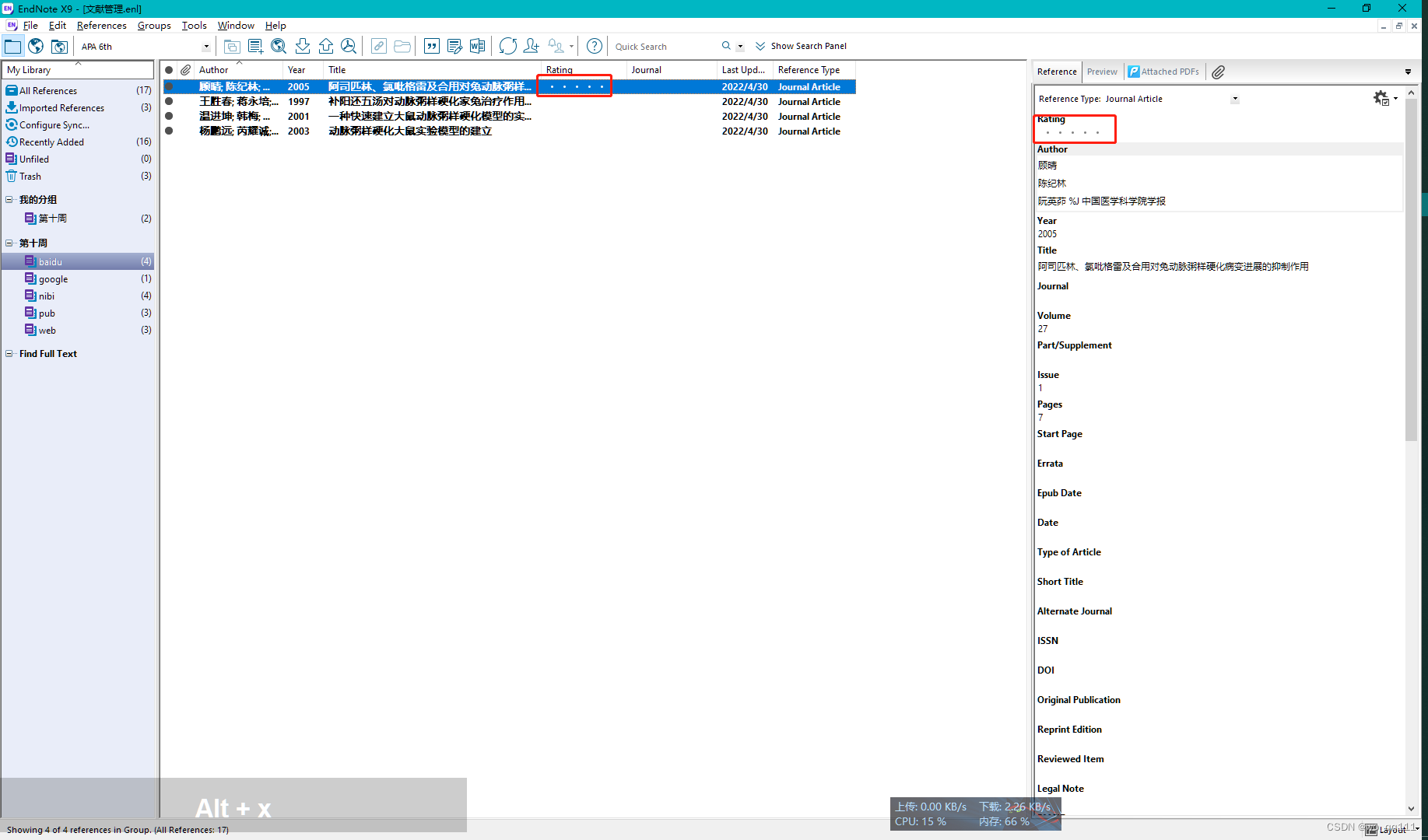Sort by the Rating column header
Image resolution: width=1428 pixels, height=840 pixels.
pyautogui.click(x=584, y=70)
